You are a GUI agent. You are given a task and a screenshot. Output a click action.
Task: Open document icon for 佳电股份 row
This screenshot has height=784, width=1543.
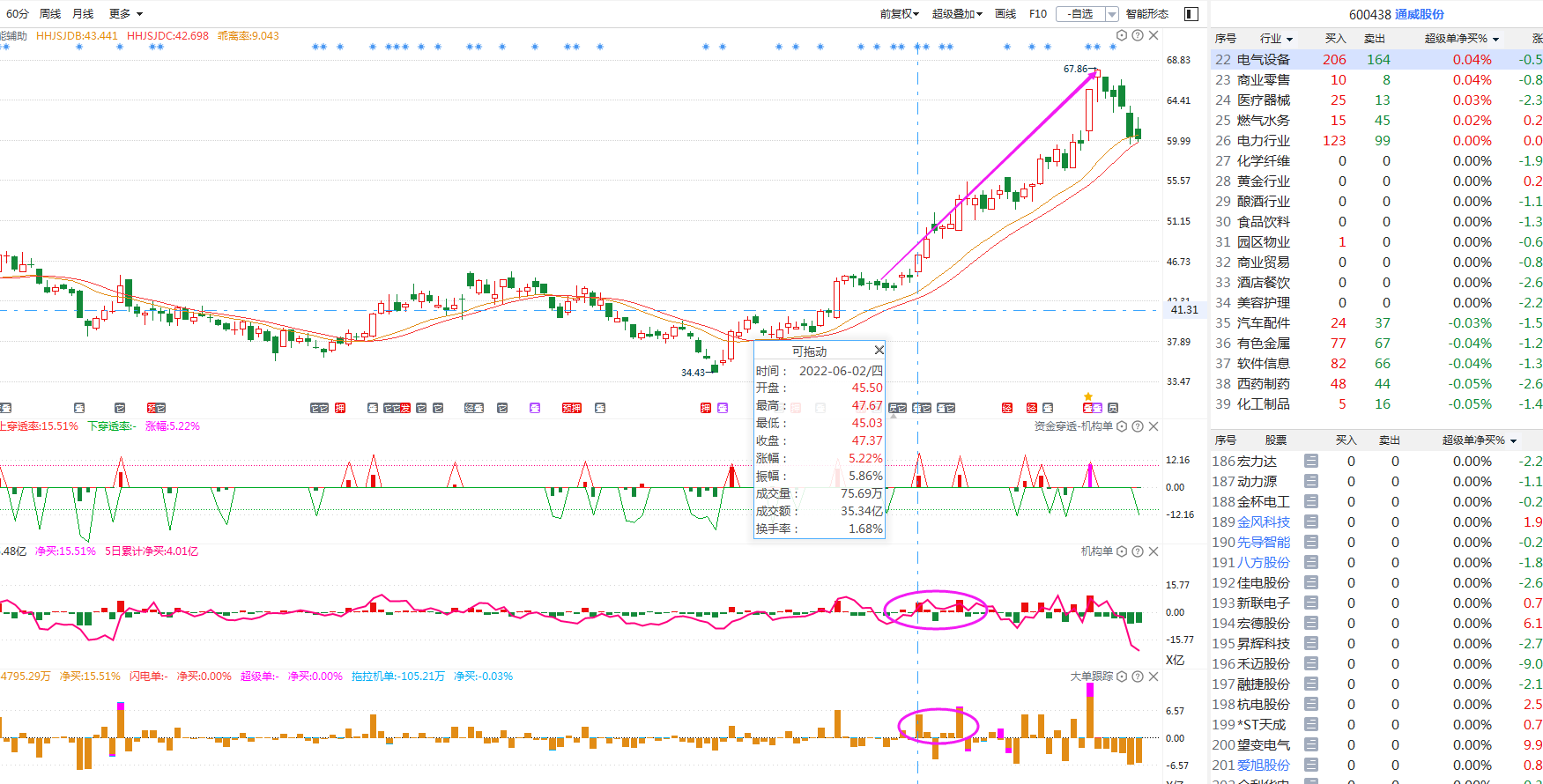[x=1311, y=582]
